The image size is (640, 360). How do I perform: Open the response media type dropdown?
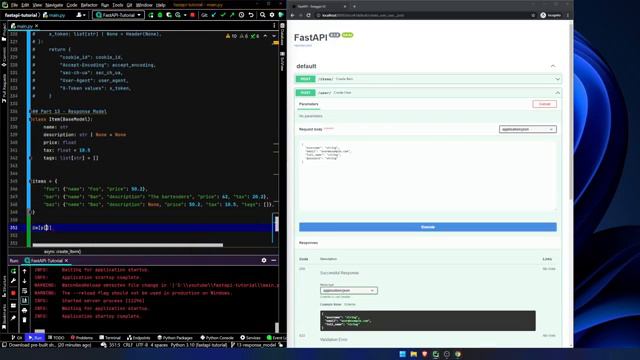pos(349,291)
